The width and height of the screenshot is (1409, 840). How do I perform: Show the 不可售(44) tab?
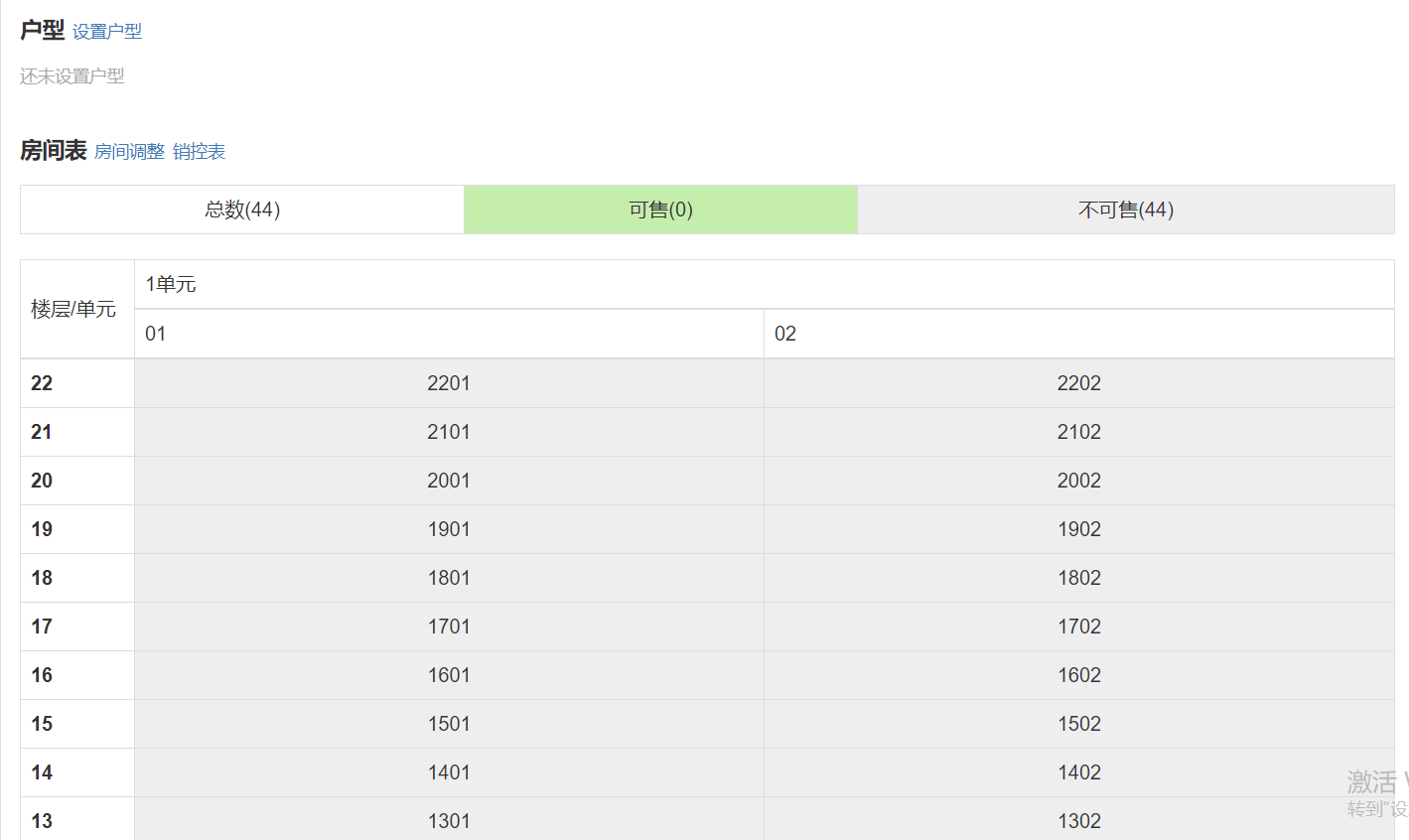point(1125,210)
